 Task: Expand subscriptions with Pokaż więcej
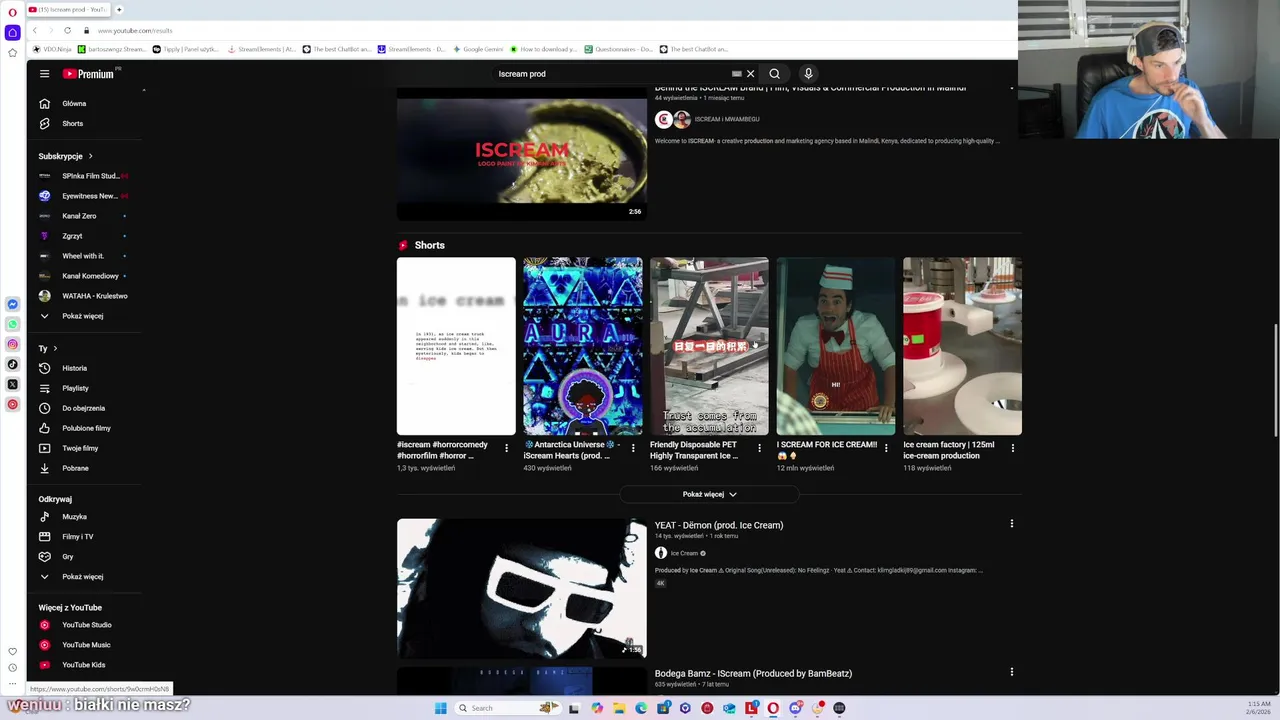82,316
